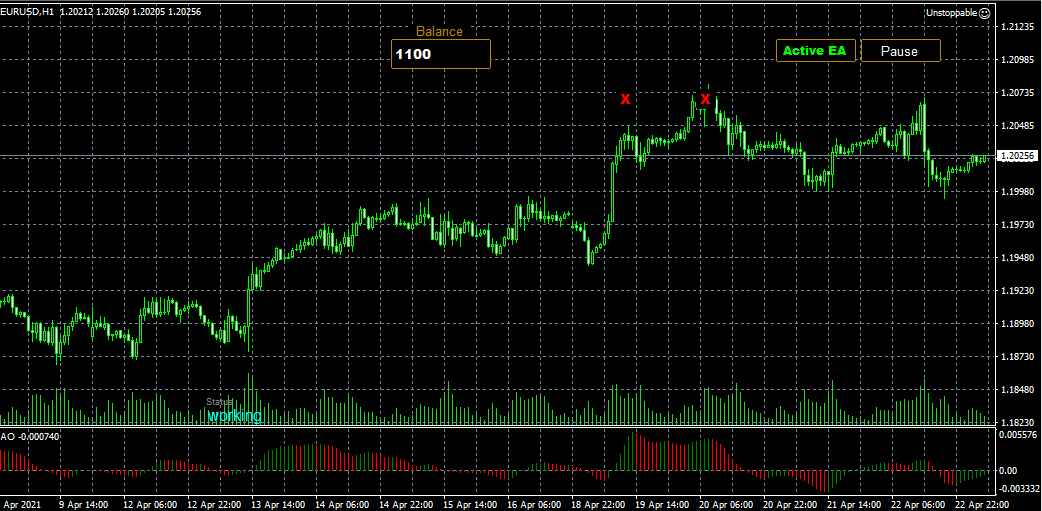Select the red X marker near 20 Apr peak

[705, 100]
